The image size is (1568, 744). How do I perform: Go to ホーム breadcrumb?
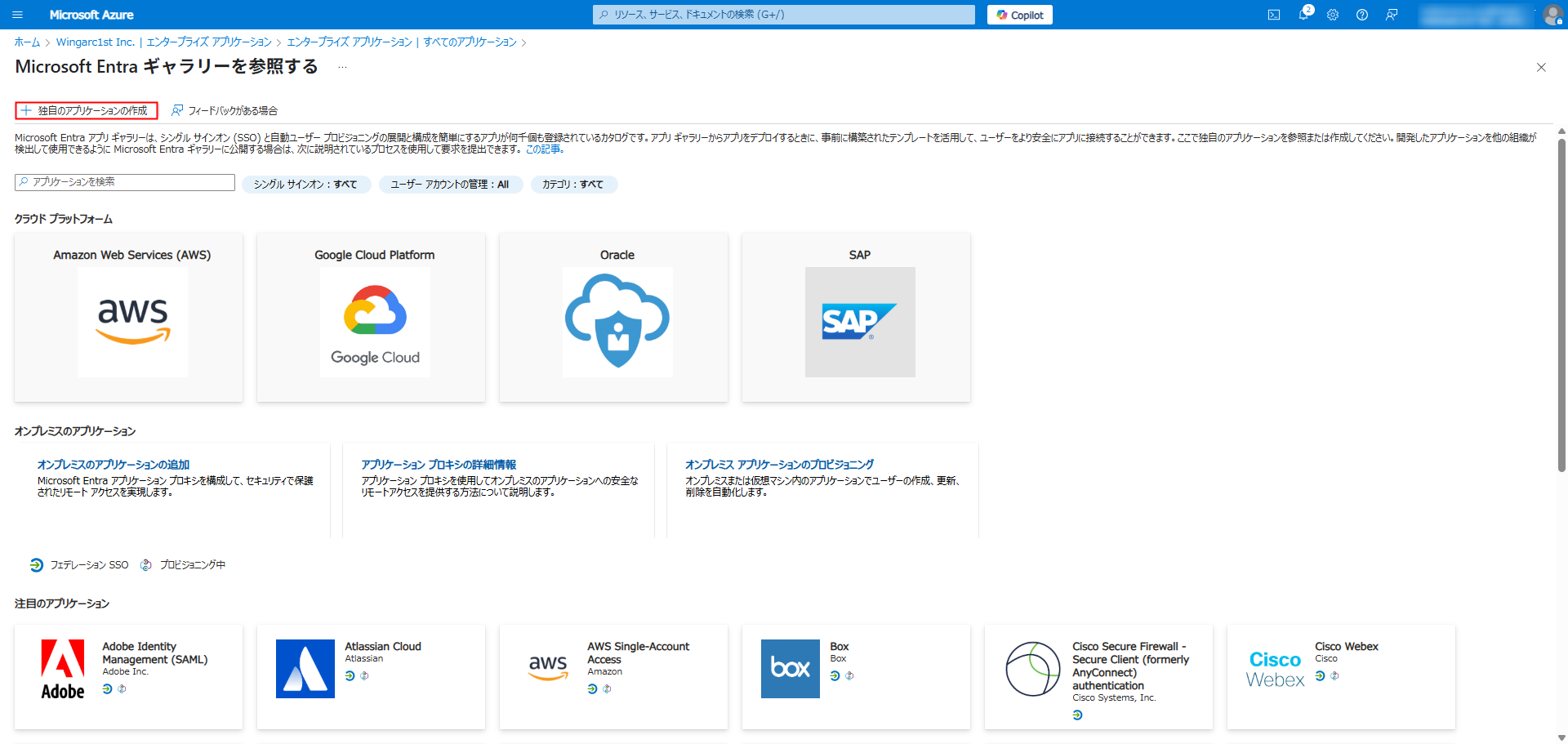27,42
